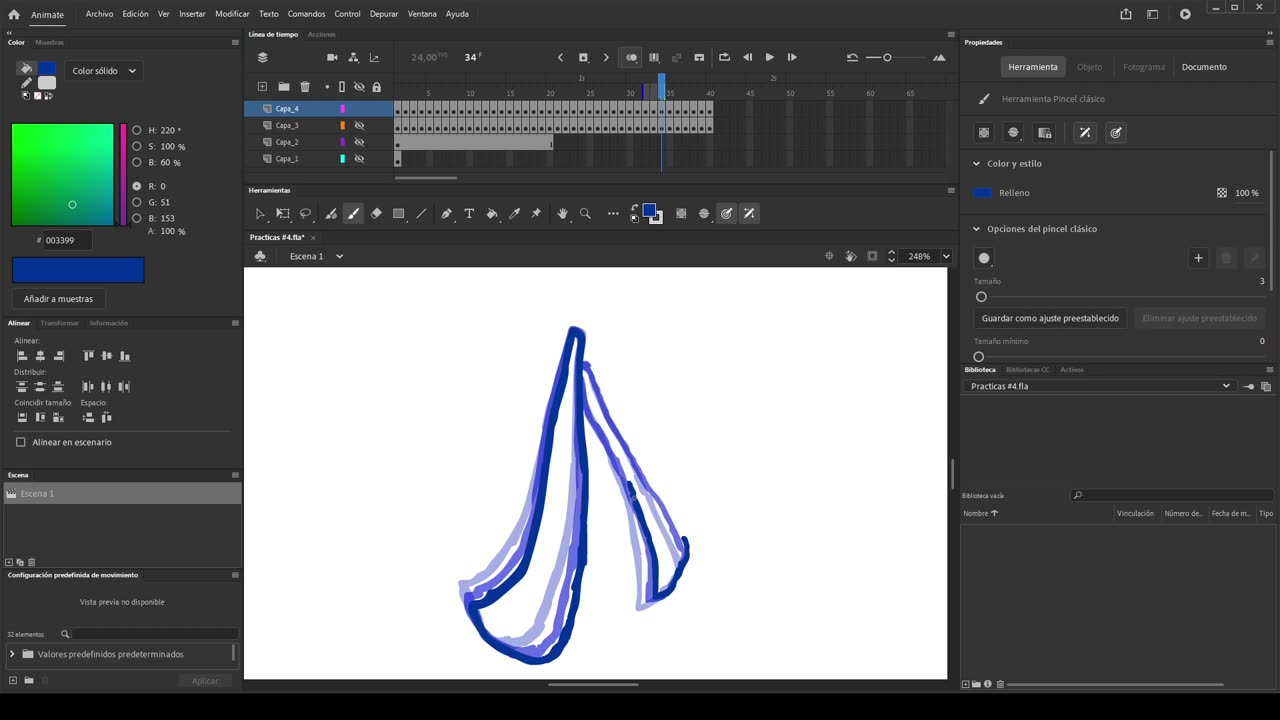Open the Modificar menu

point(232,14)
